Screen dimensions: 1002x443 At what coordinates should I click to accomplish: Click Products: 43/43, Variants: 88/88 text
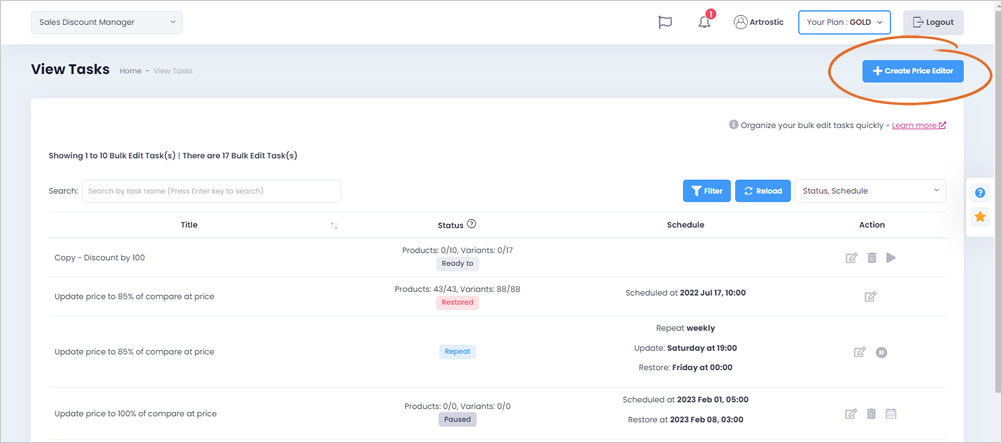pyautogui.click(x=458, y=289)
